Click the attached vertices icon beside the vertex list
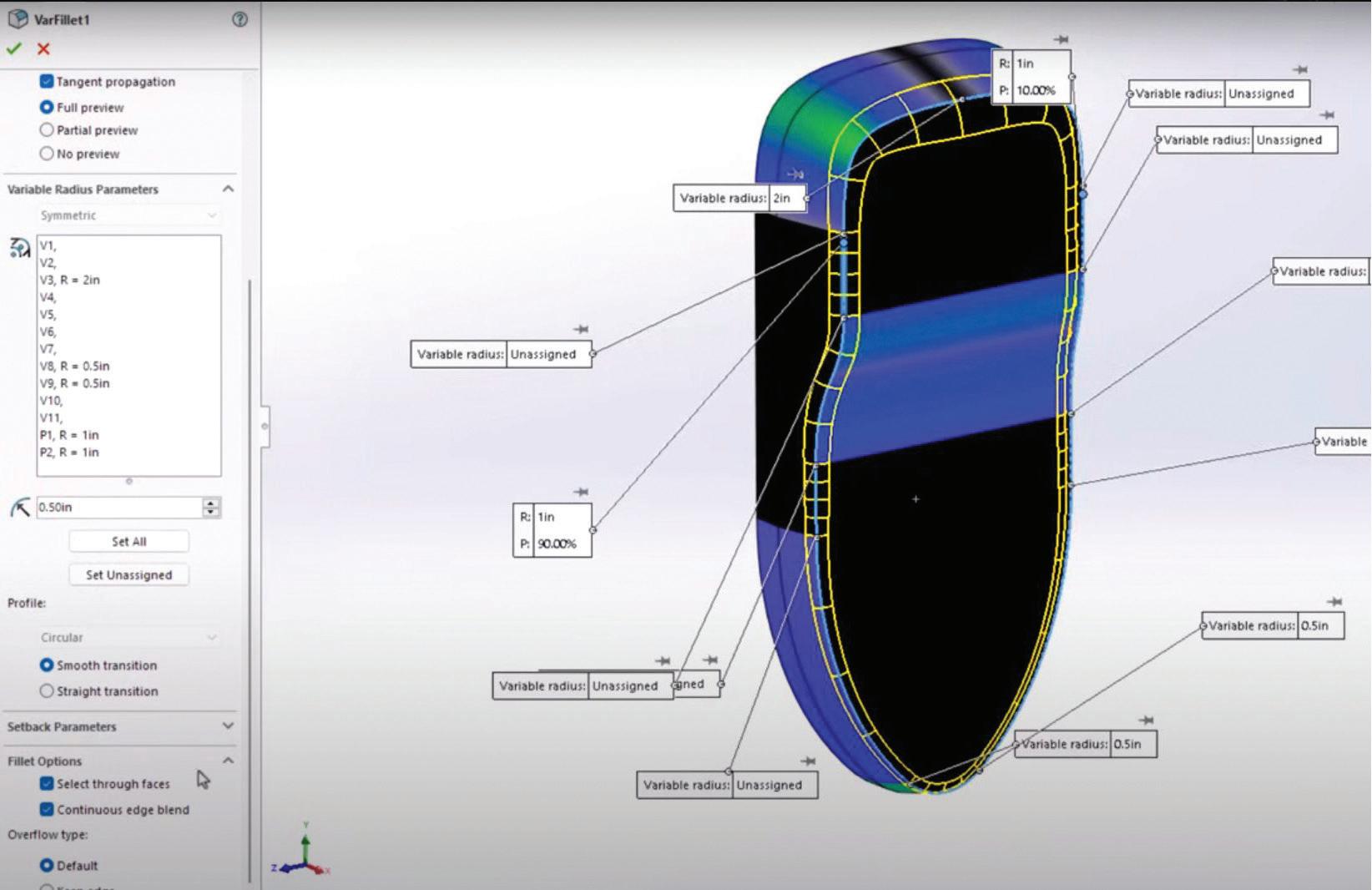 tap(19, 248)
